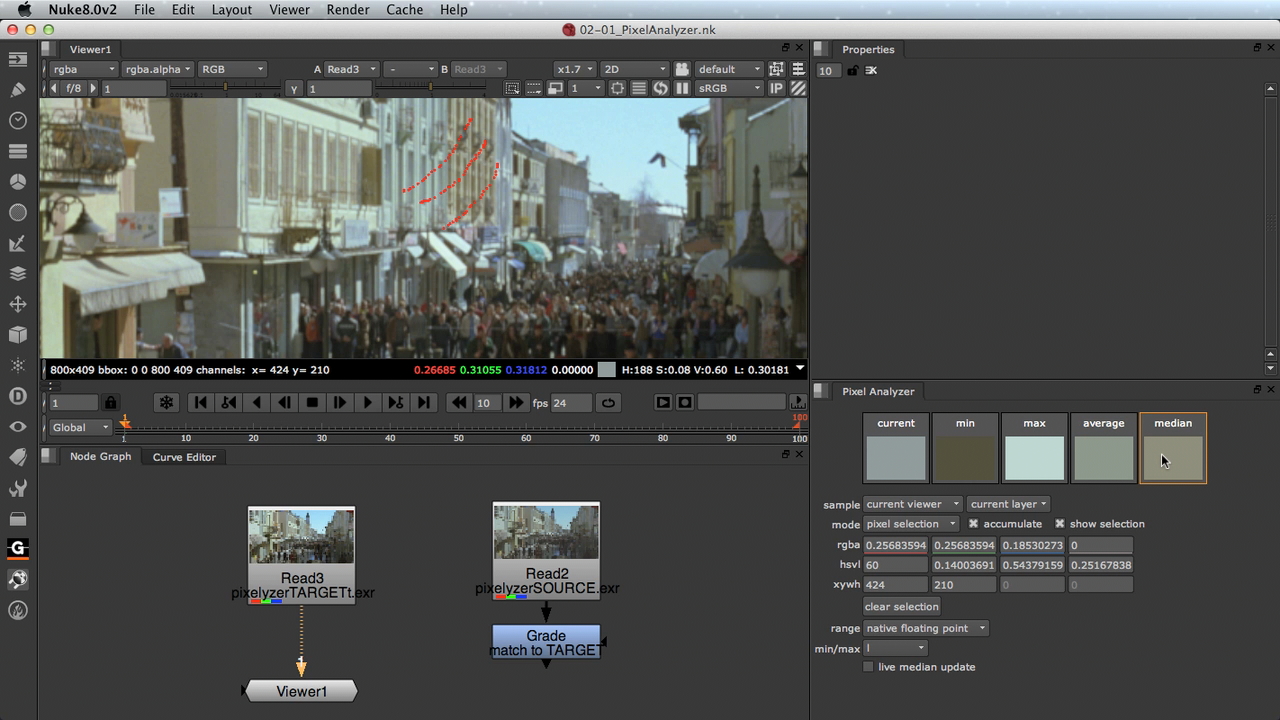Screen dimensions: 1280x720
Task: Toggle the accumulate checkbox
Action: click(x=973, y=524)
